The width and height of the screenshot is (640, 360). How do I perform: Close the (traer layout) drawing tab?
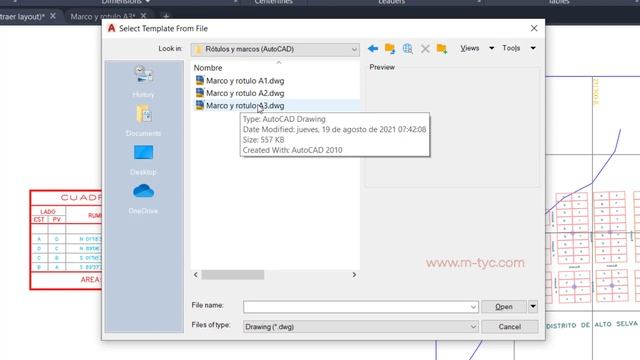point(53,16)
